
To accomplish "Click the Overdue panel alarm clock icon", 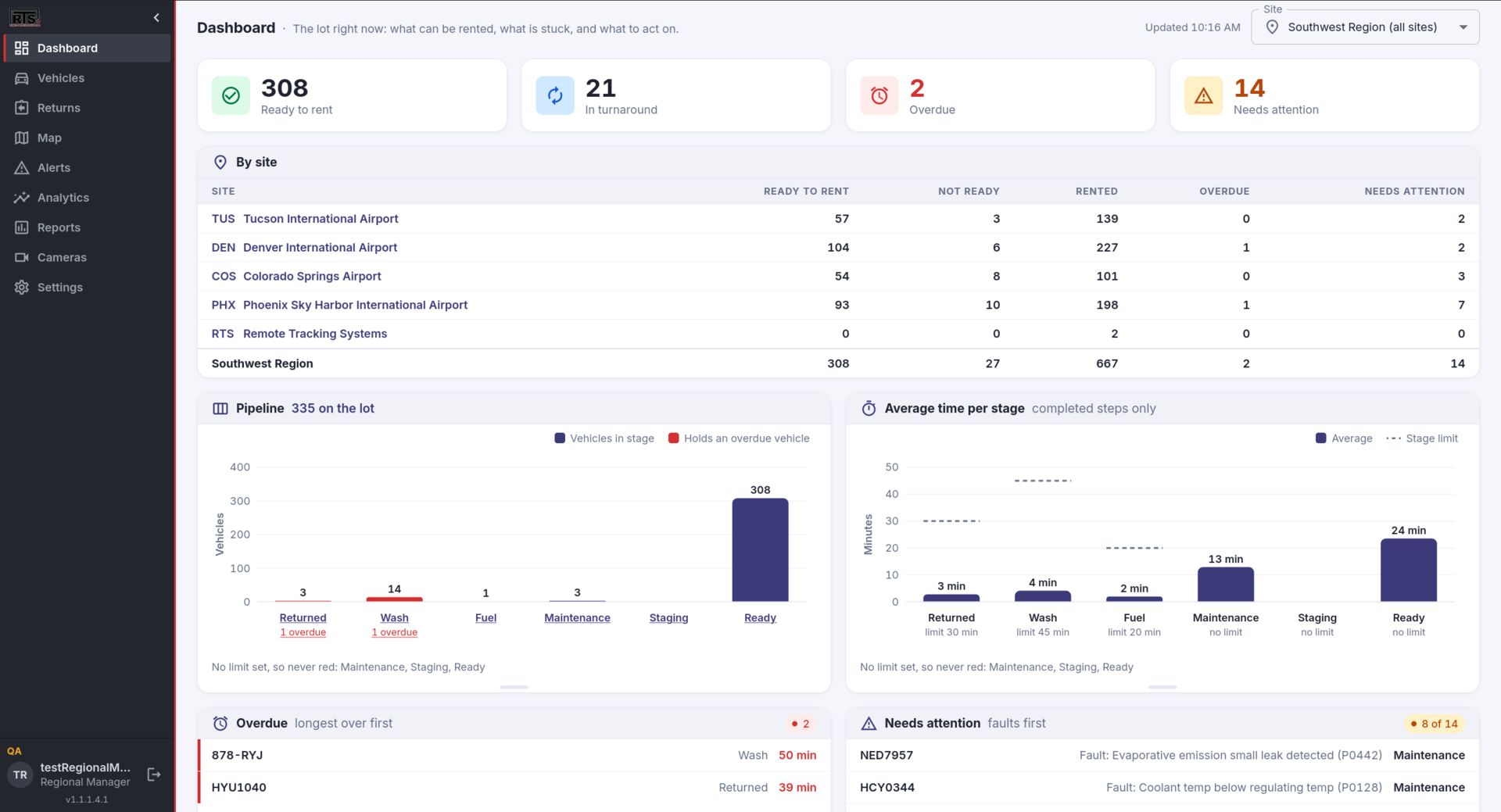I will coord(220,724).
